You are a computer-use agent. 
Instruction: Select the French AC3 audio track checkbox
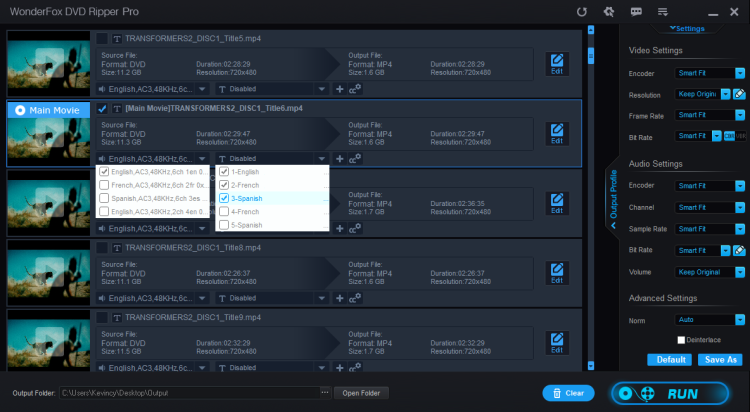pyautogui.click(x=104, y=185)
